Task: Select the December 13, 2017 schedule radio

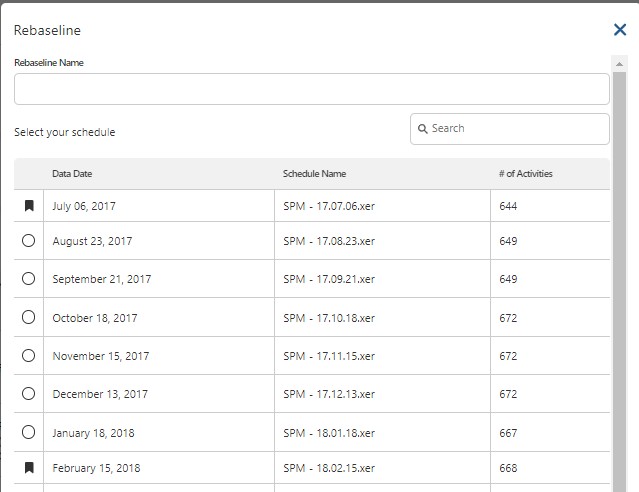Action: 28,394
